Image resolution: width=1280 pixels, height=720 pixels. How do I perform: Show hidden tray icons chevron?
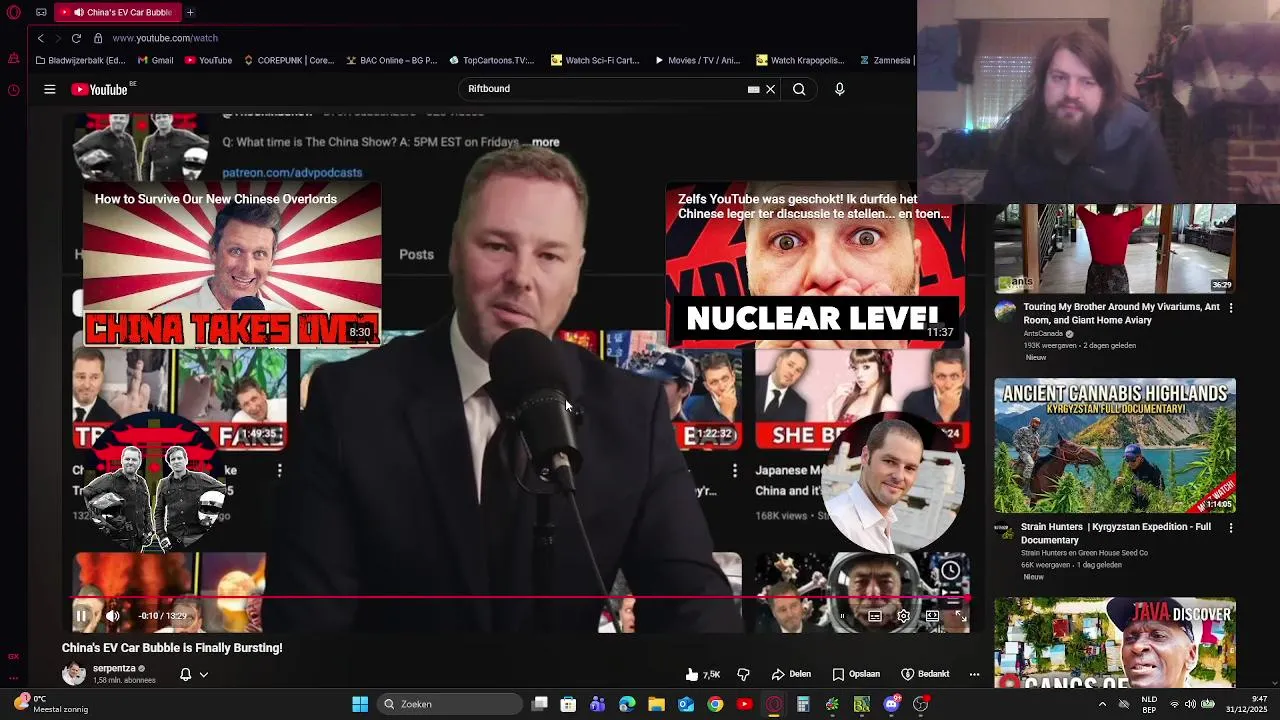tap(1102, 704)
